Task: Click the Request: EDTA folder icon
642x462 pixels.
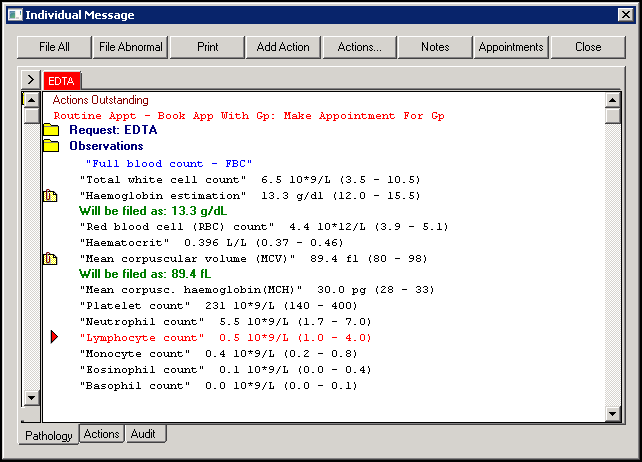Action: pos(51,130)
